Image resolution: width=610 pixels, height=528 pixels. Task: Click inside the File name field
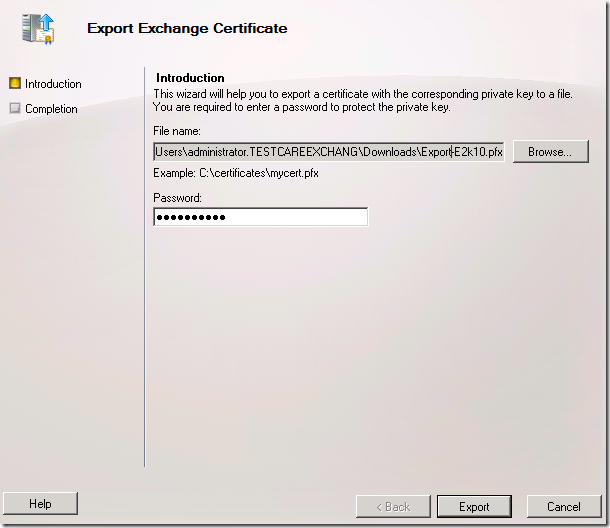click(329, 151)
